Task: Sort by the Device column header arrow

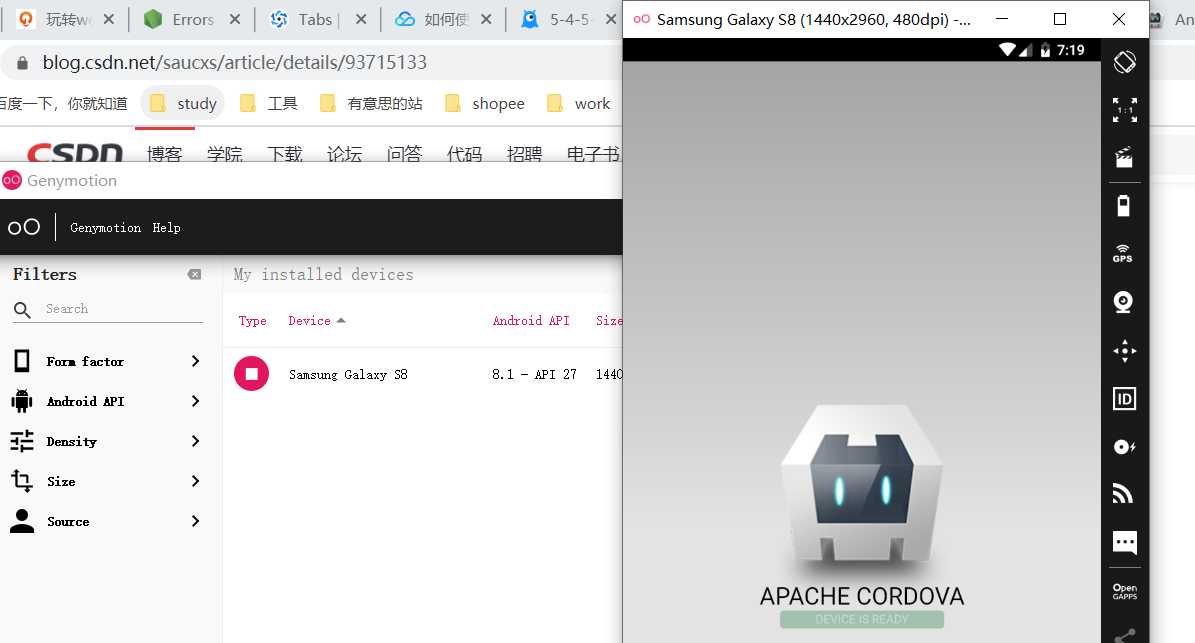Action: [x=341, y=321]
